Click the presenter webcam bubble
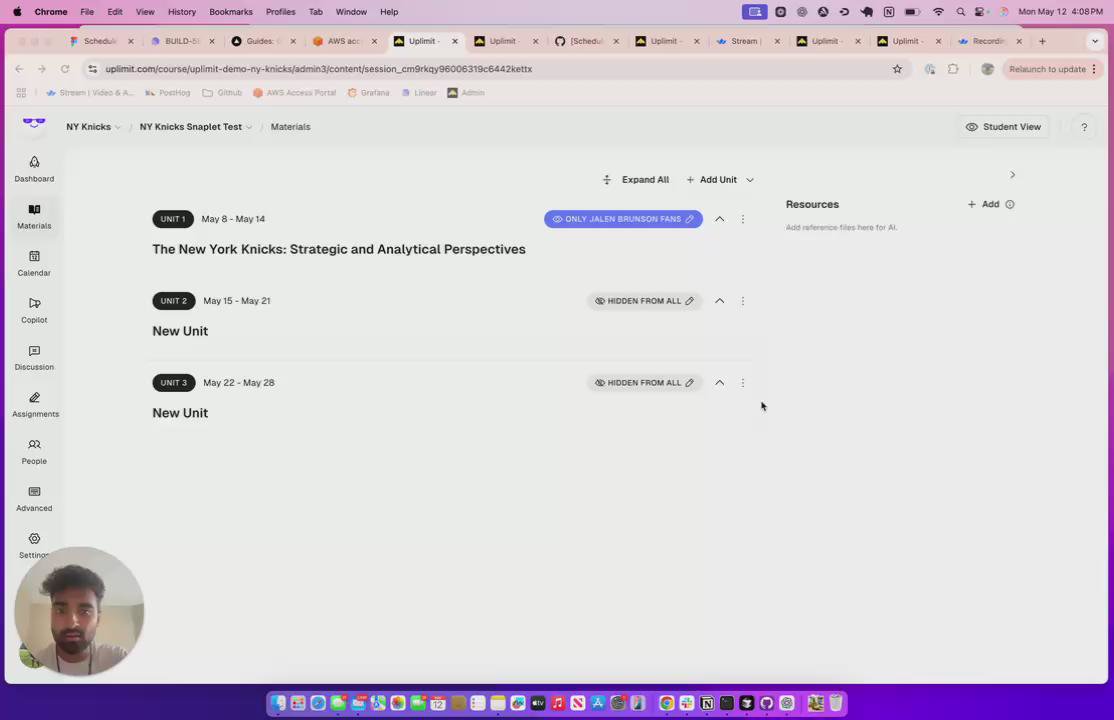 (x=79, y=611)
